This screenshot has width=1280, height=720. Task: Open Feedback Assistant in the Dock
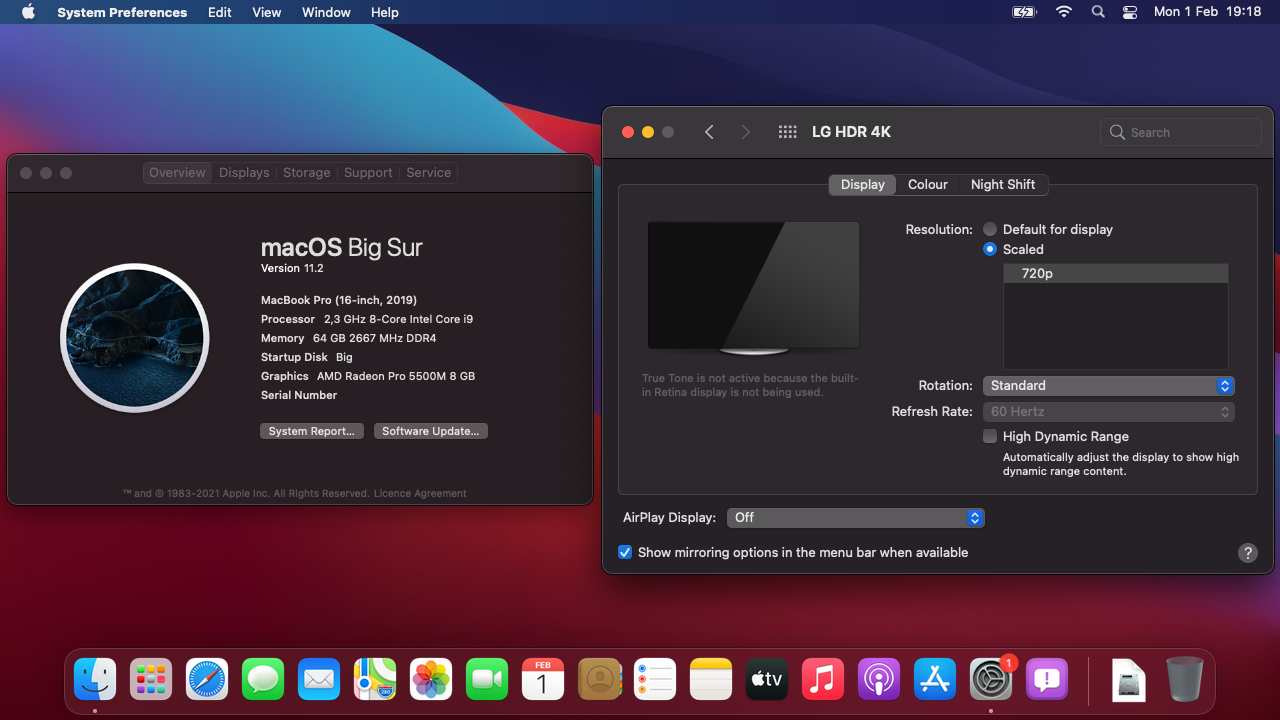1047,680
